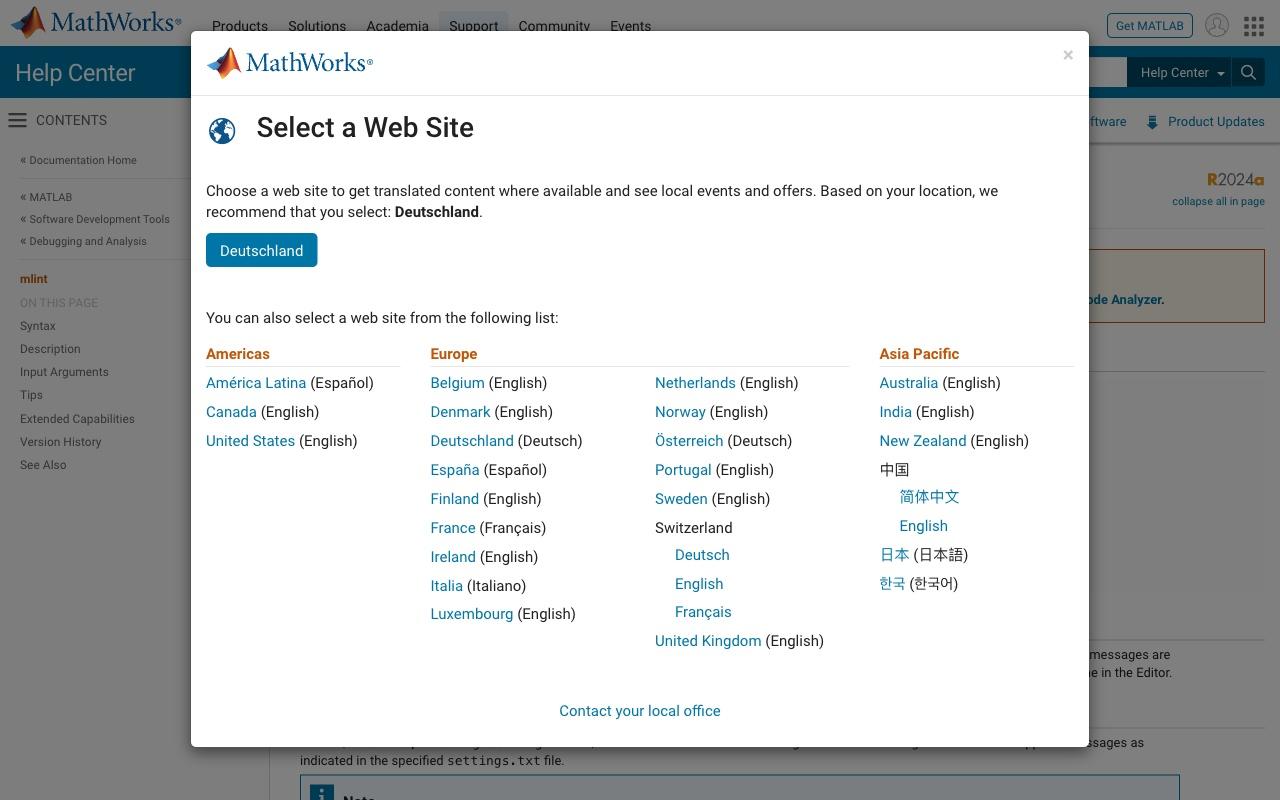Open the Academia menu item
Image resolution: width=1280 pixels, height=800 pixels.
397,26
